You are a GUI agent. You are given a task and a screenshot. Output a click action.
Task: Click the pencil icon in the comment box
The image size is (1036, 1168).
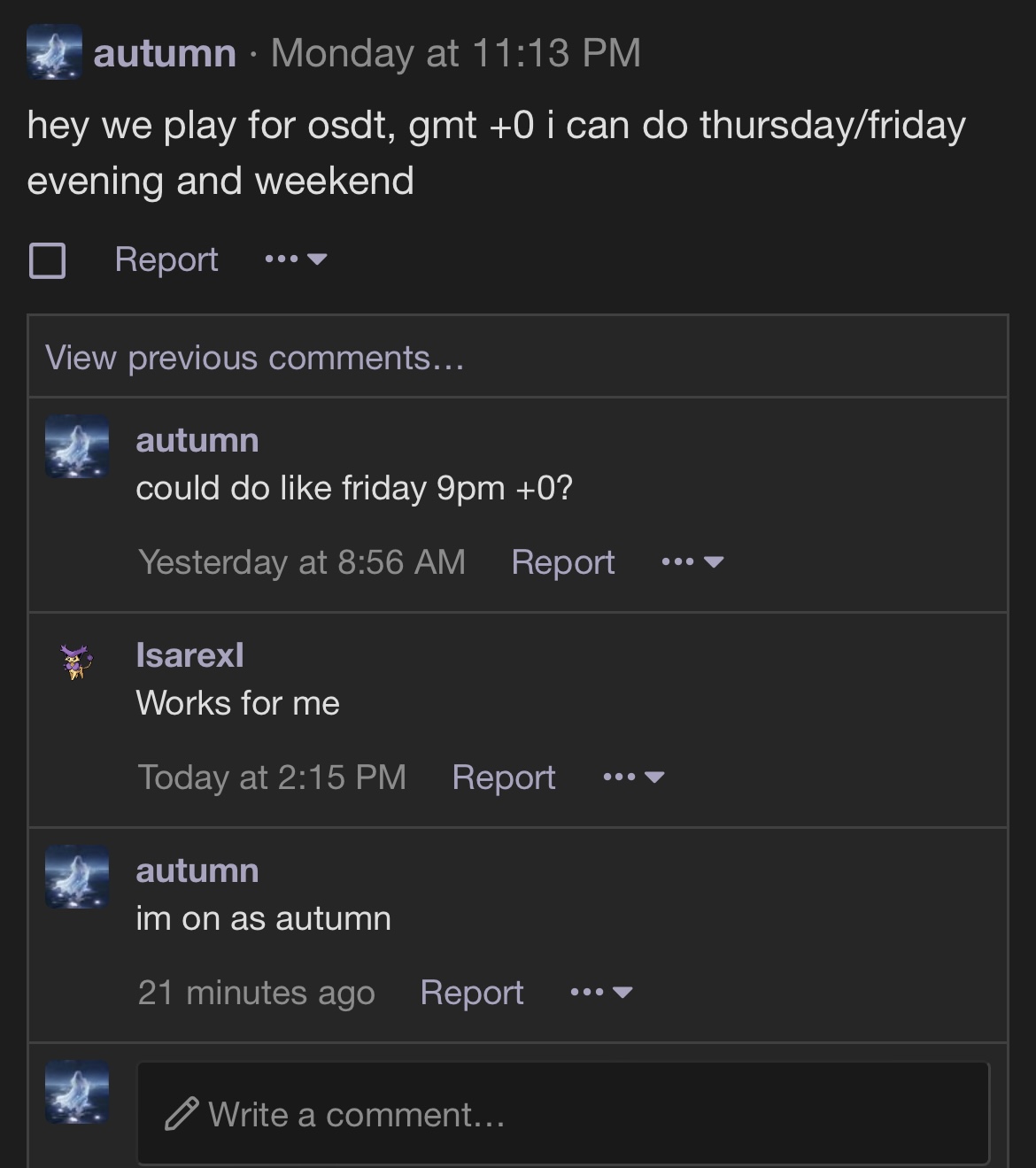(182, 1114)
